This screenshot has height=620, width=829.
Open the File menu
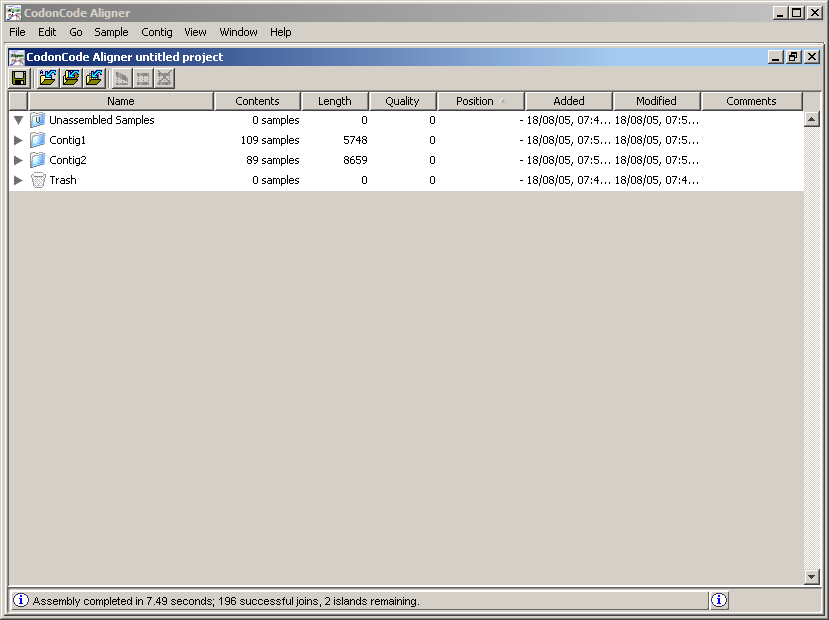[17, 32]
